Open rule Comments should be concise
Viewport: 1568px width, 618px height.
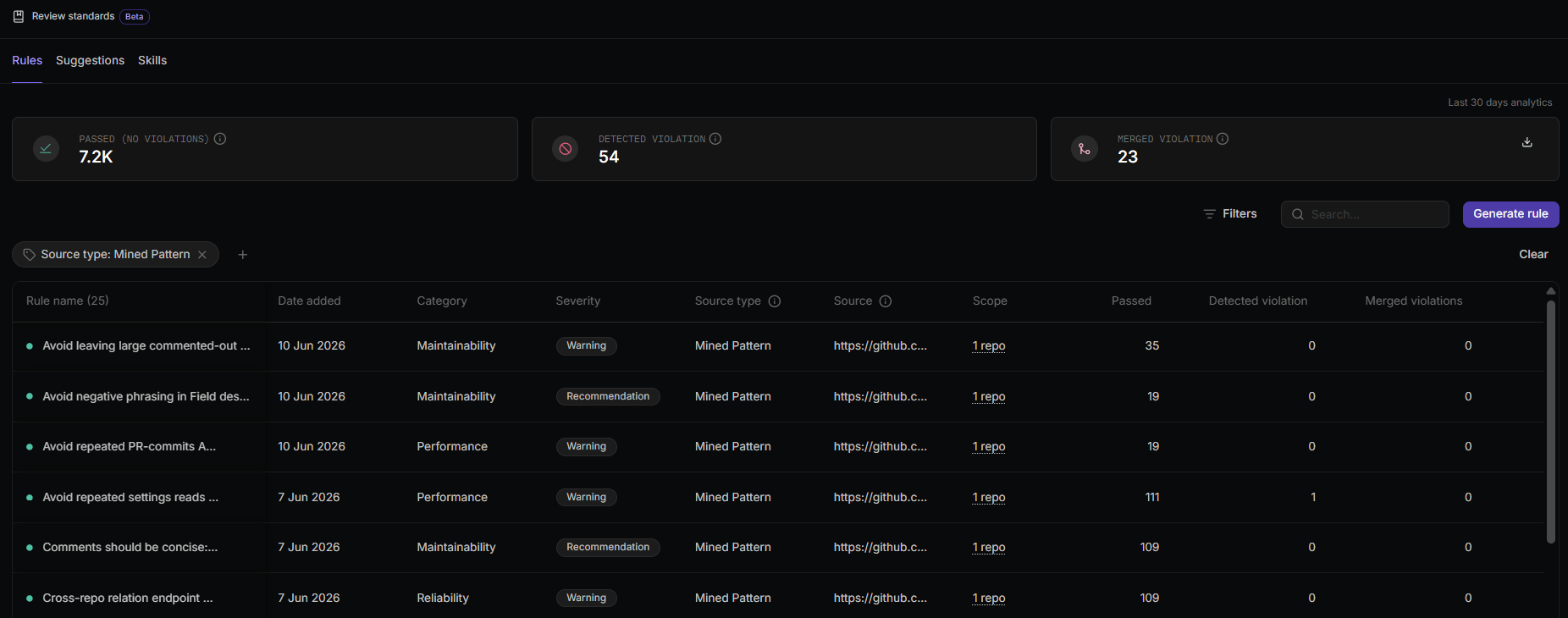pos(130,547)
